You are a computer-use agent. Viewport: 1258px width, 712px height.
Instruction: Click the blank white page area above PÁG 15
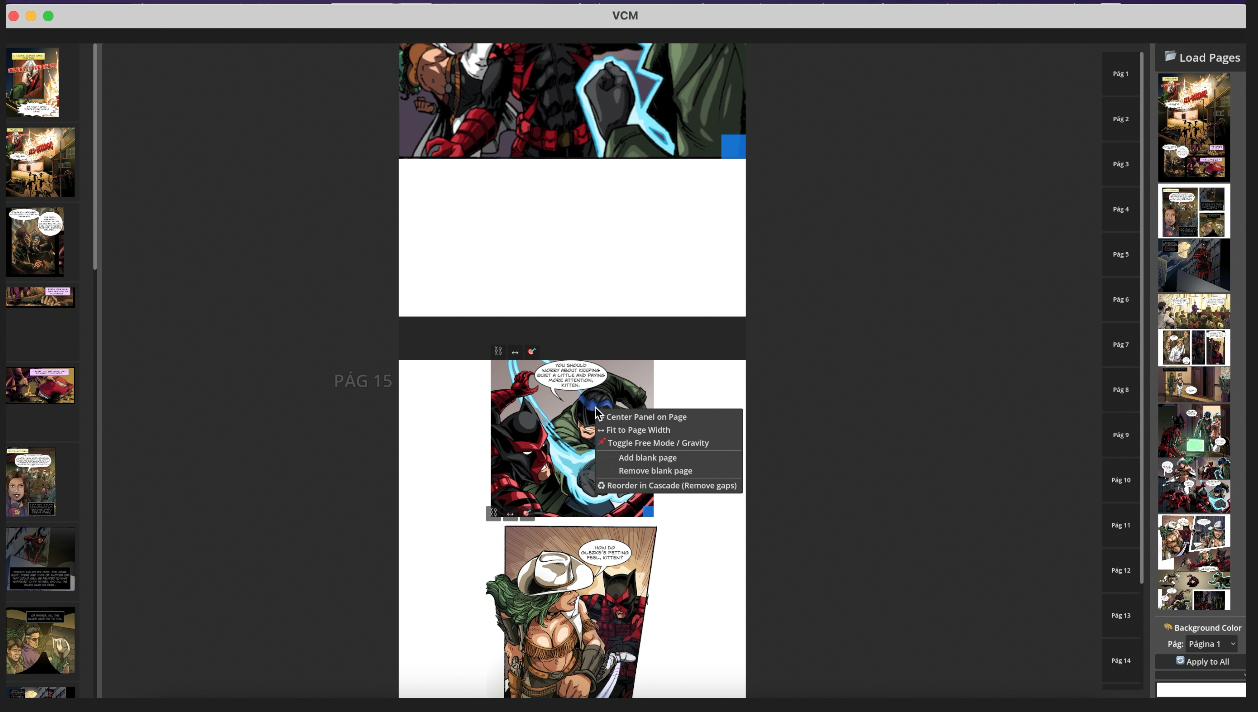pos(572,238)
